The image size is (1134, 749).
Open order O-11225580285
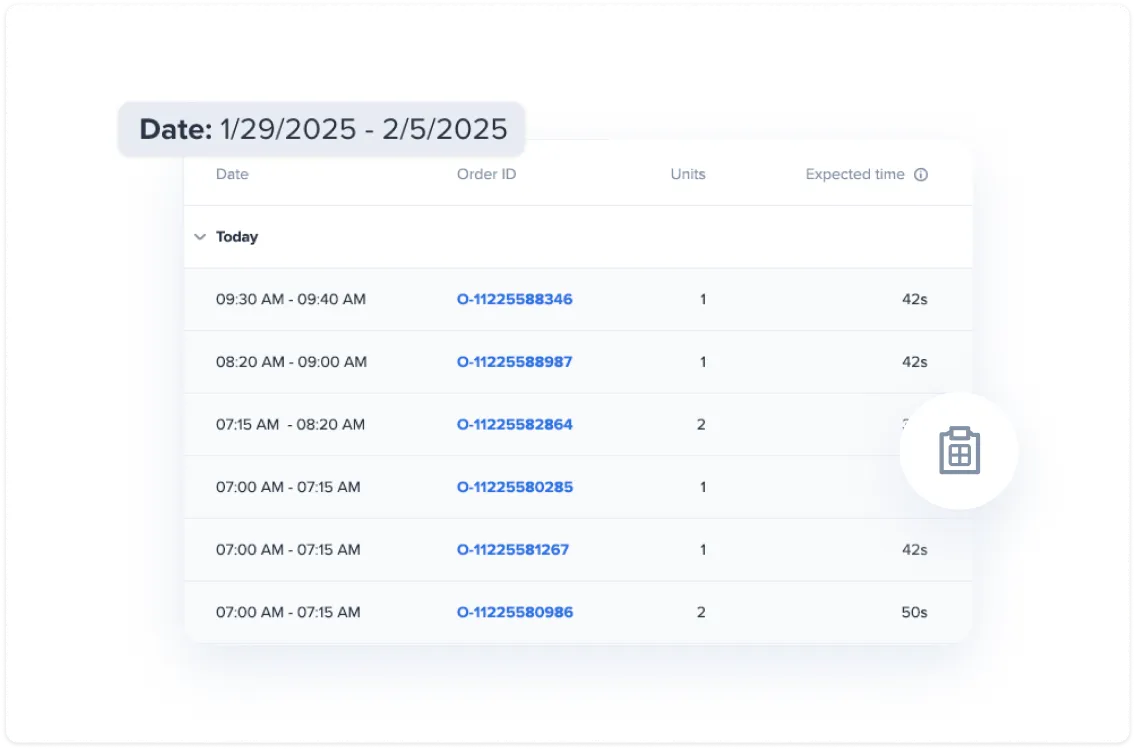pos(514,487)
